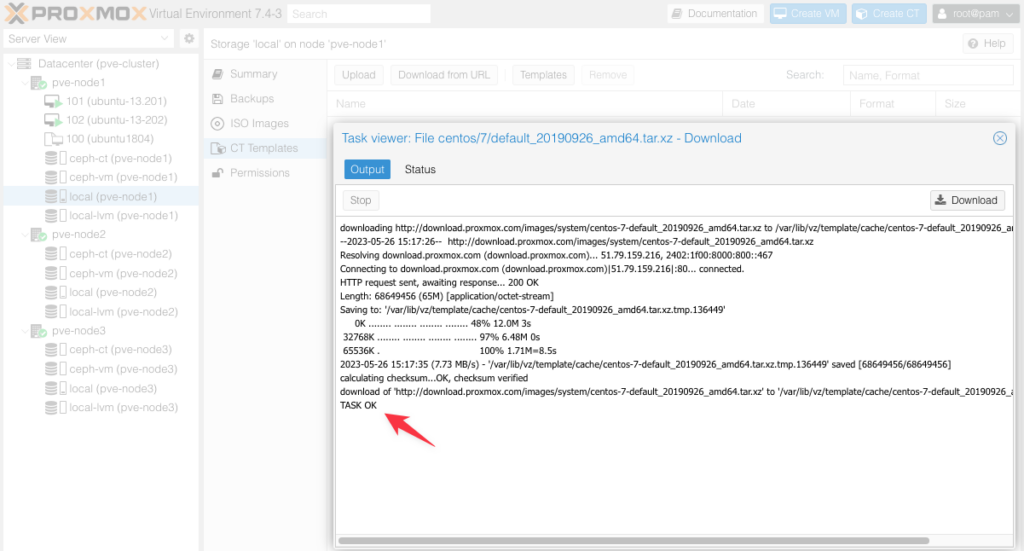1024x551 pixels.
Task: Open the Server View gear settings
Action: point(189,39)
